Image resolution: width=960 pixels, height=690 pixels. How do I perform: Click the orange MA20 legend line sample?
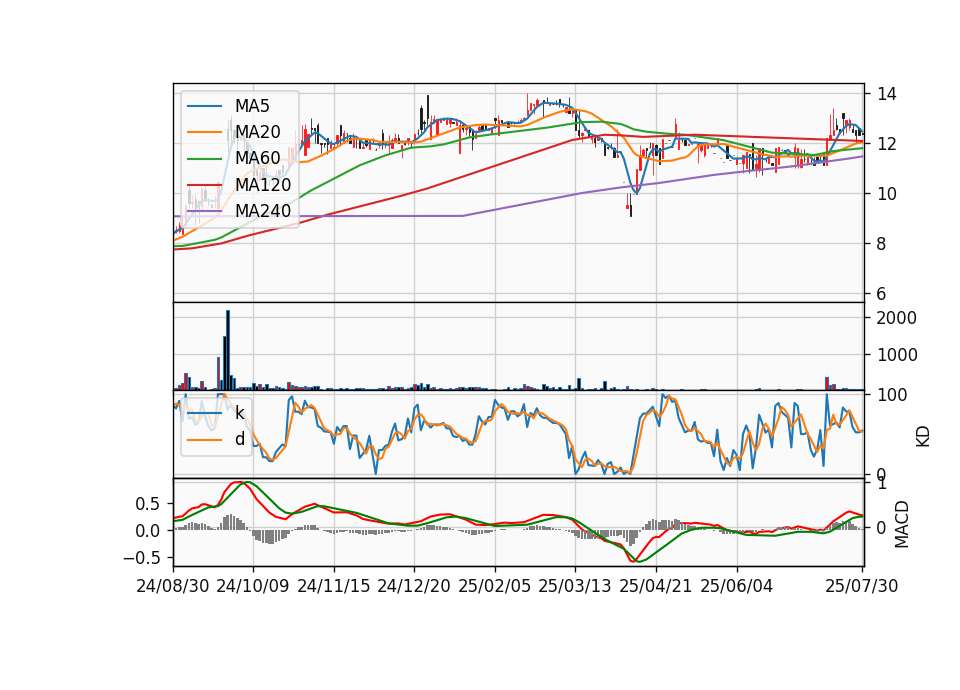click(x=204, y=132)
